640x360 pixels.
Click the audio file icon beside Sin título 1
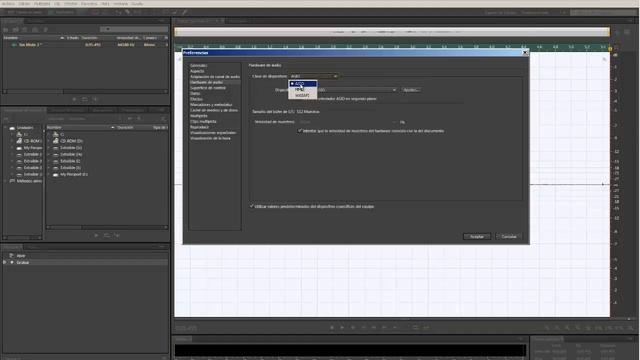tap(14, 44)
